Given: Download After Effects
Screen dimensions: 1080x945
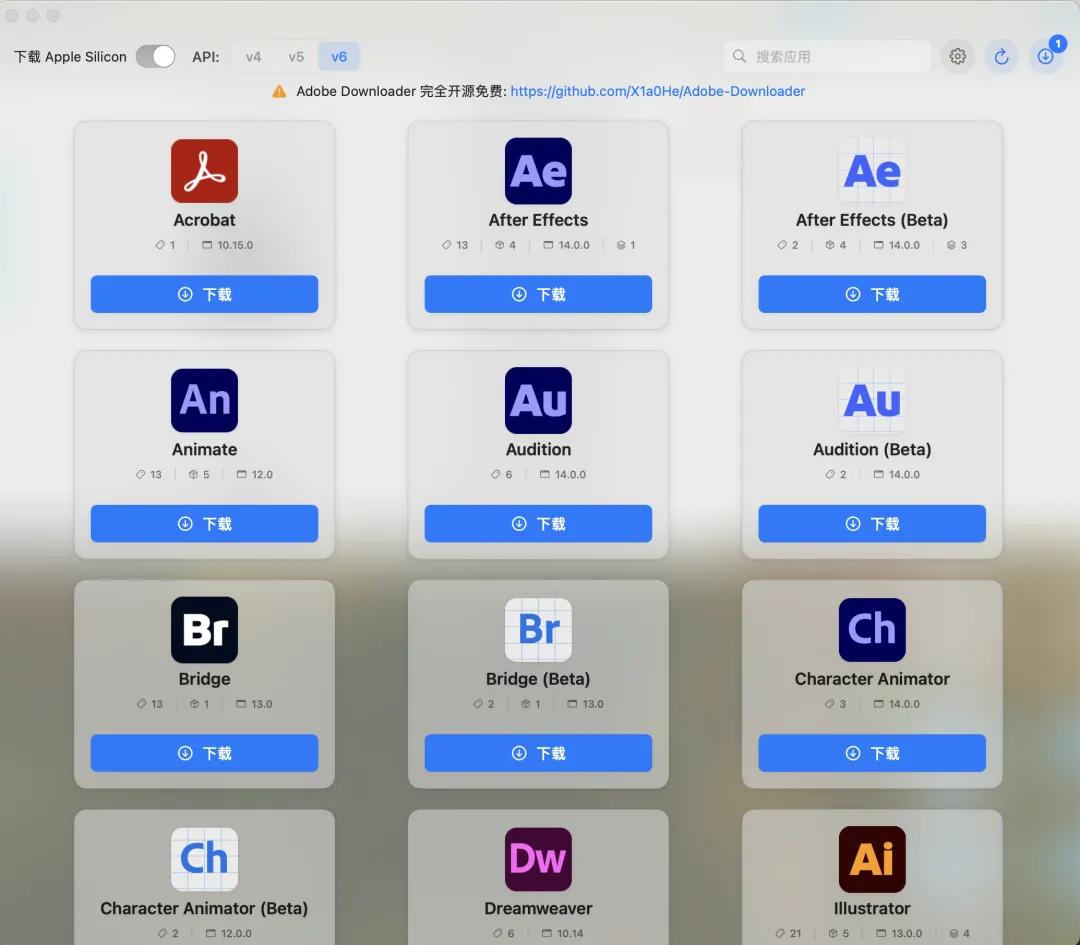Looking at the screenshot, I should [538, 294].
